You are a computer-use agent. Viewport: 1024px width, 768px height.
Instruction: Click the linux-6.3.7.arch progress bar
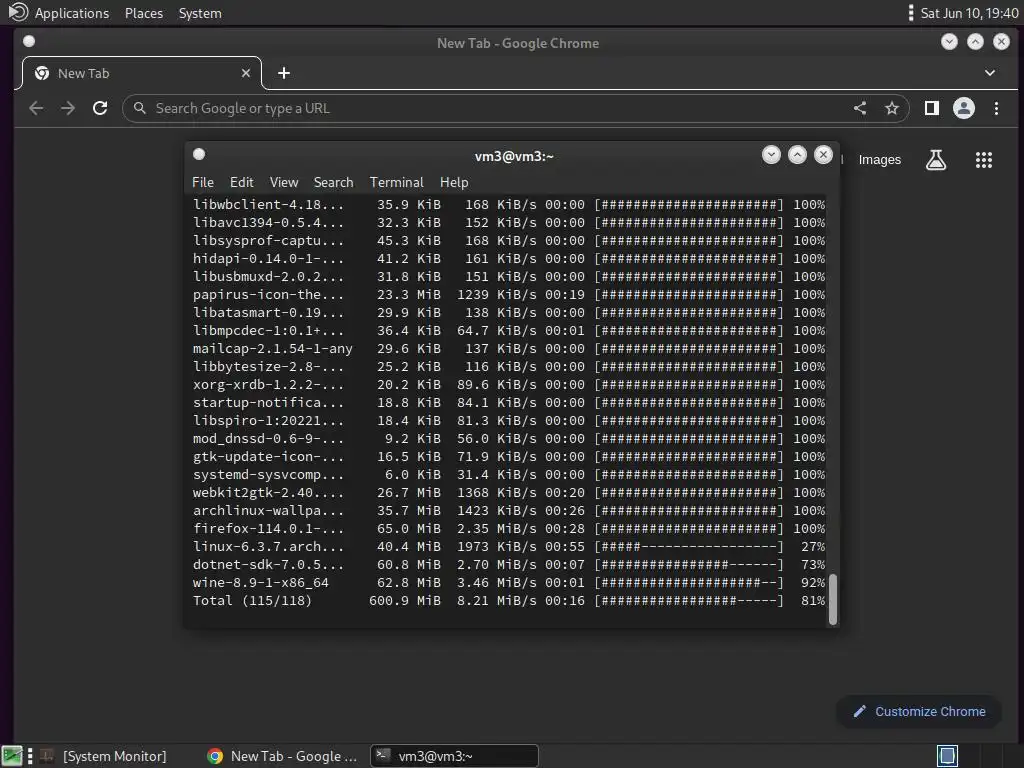(x=689, y=547)
